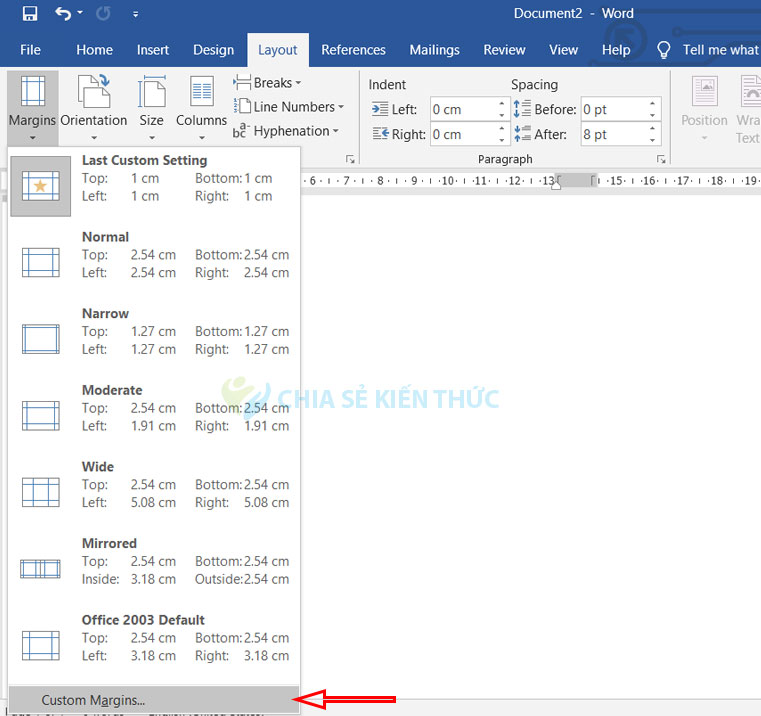
Task: Choose the Moderate margin preset
Action: click(x=154, y=416)
